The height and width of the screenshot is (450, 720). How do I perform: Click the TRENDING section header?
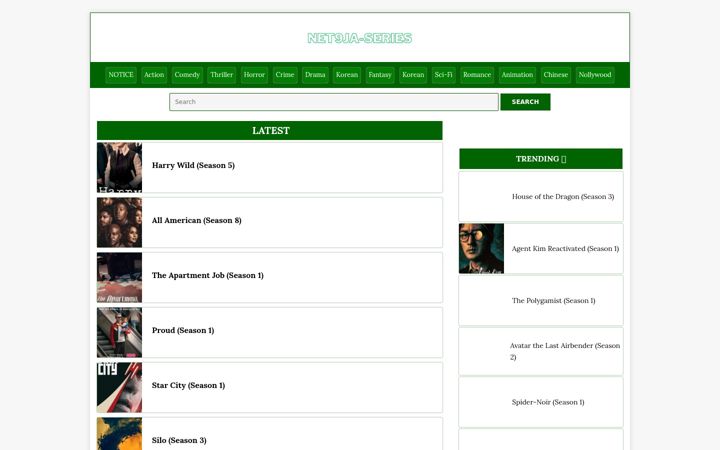point(541,159)
